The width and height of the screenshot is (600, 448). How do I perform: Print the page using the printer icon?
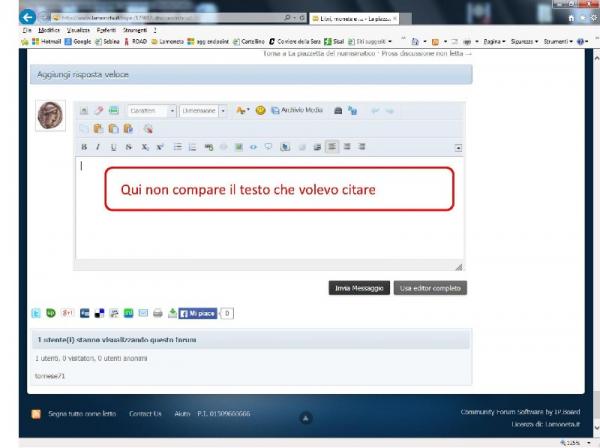(158, 313)
